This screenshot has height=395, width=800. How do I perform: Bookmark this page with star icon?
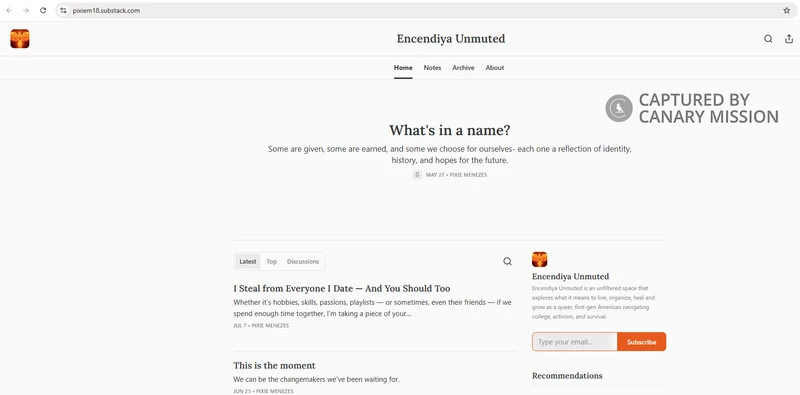coord(787,10)
